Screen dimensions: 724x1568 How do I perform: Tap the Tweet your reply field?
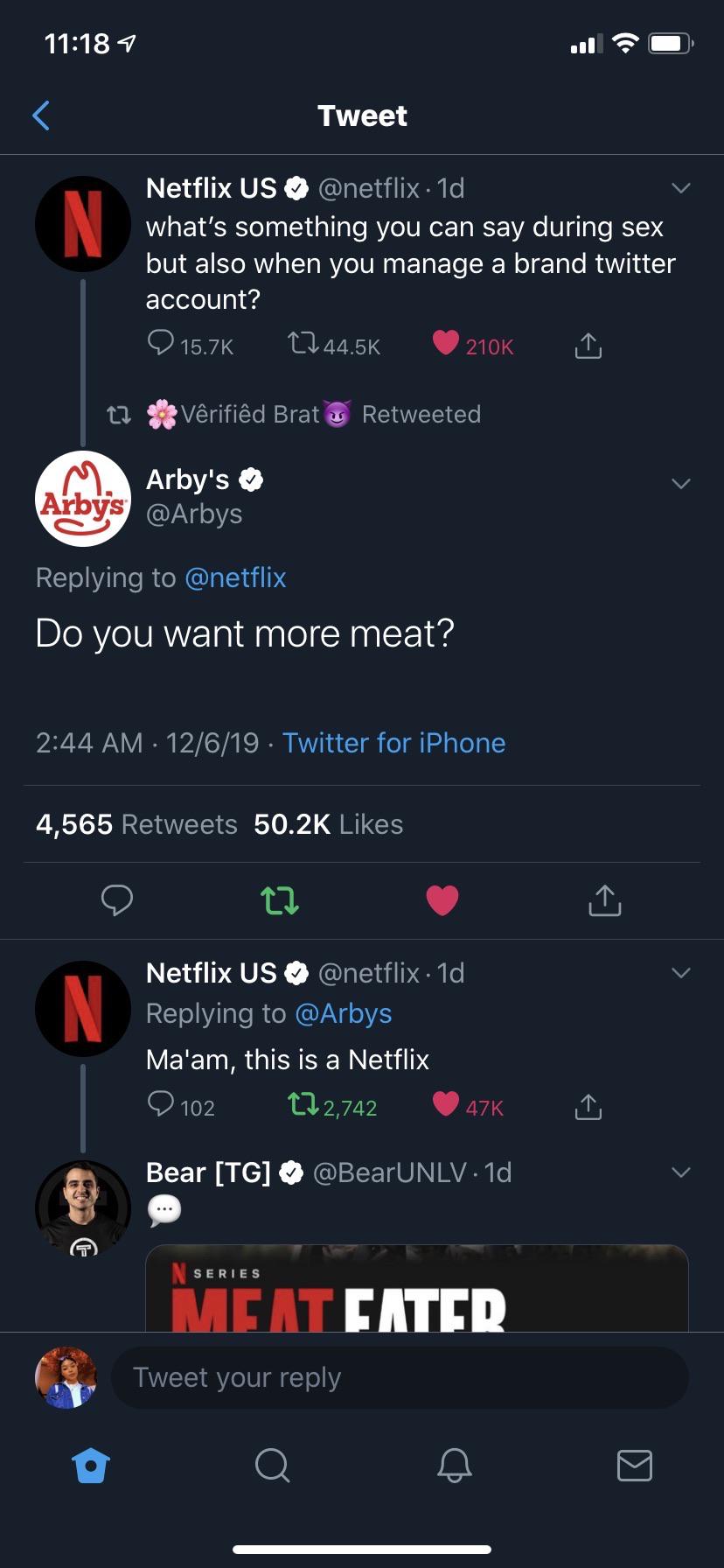point(400,1377)
